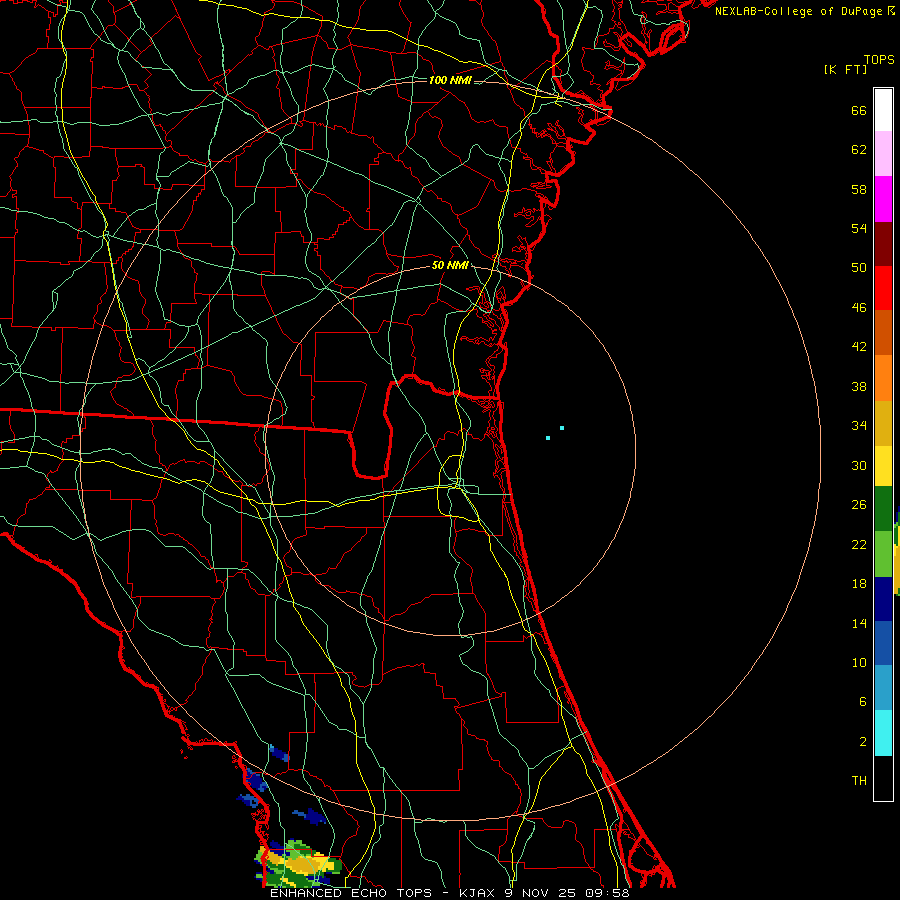Click the '50 NMI' range ring label
The height and width of the screenshot is (900, 900).
coord(450,265)
